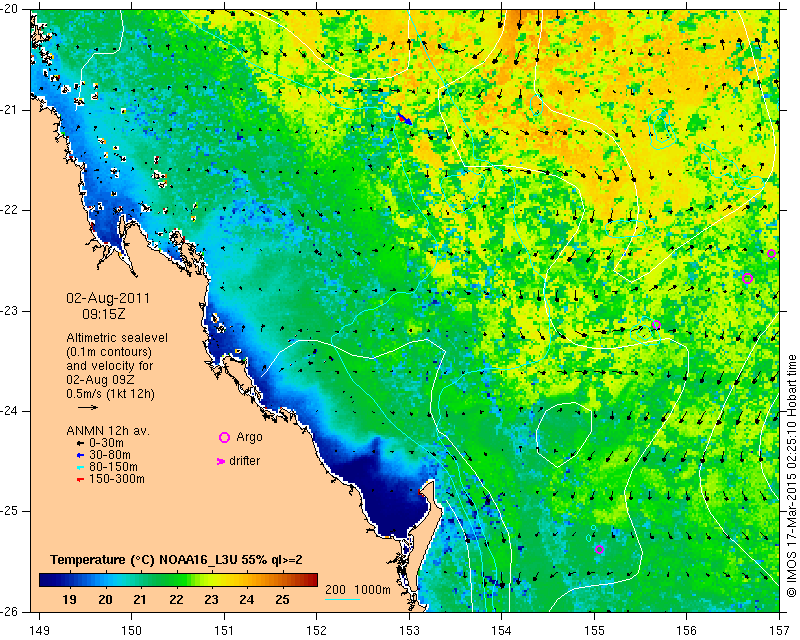Viewport: 800px width, 640px height.
Task: Select the Argo float marker near 25.4S 155E
Action: (599, 549)
